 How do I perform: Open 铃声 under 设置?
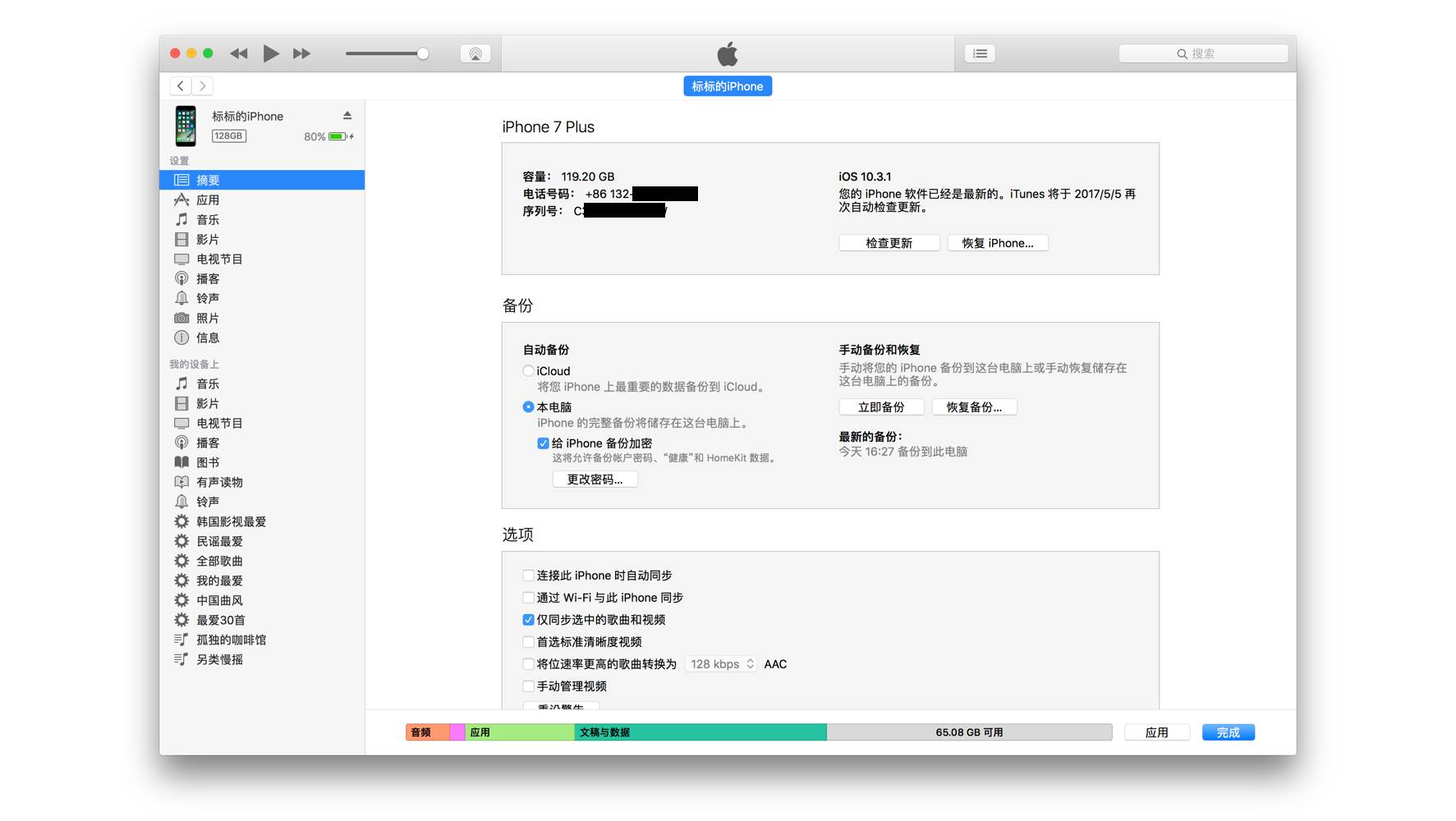(262, 298)
